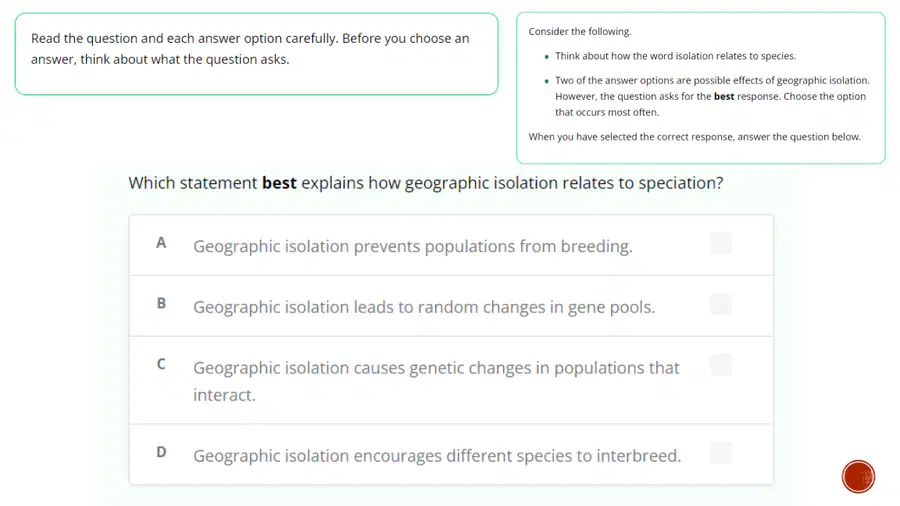The height and width of the screenshot is (506, 900).
Task: Click the question about geographic isolation and speciation
Action: 426,183
